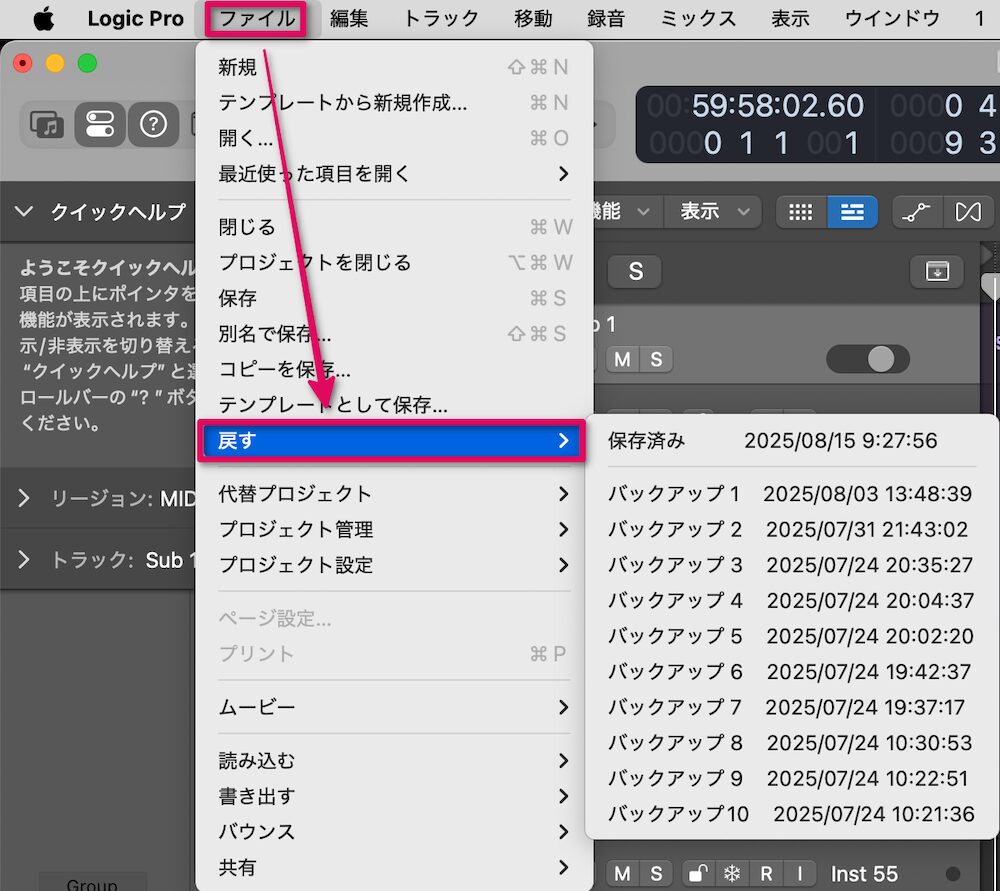
Task: Expand the プロジェクト設定 submenu
Action: [x=393, y=565]
